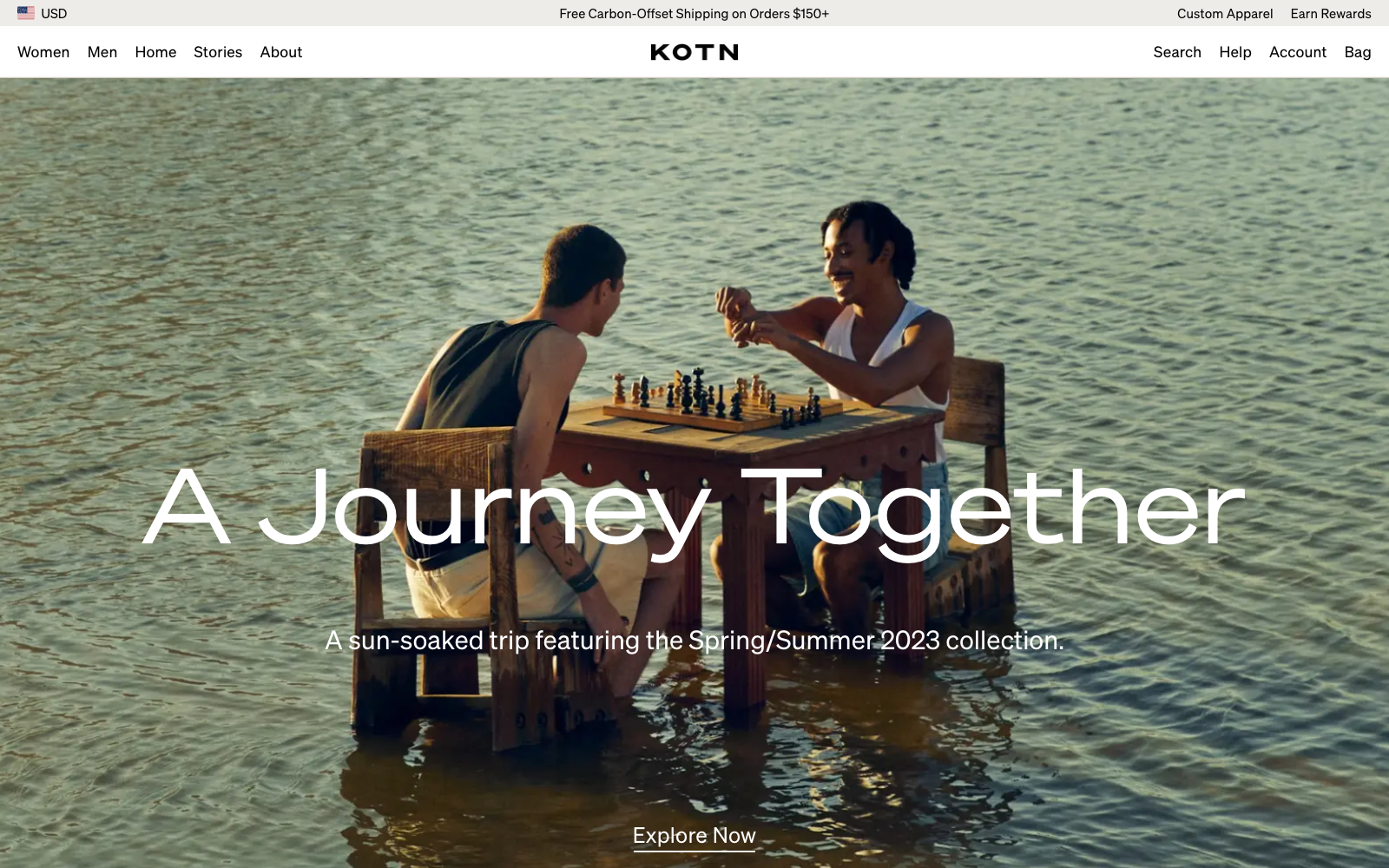Click the US flag icon
This screenshot has width=1389, height=868.
(x=26, y=13)
